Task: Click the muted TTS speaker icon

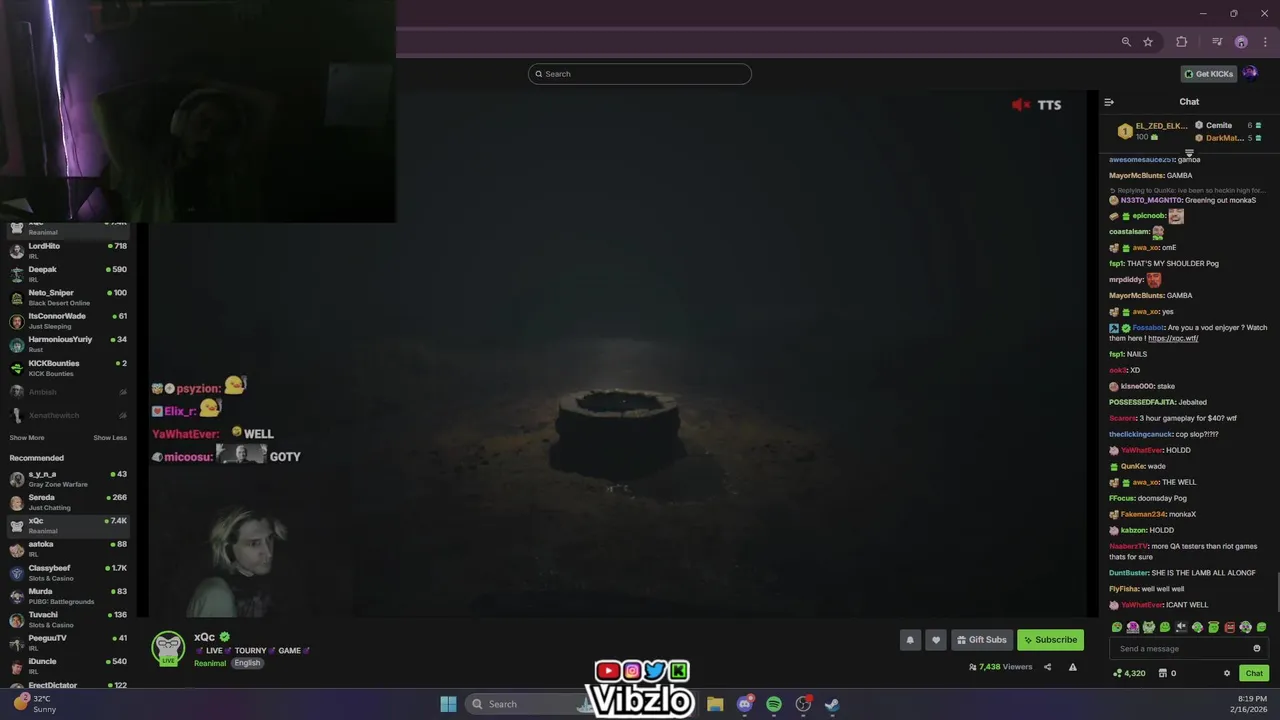Action: [x=1021, y=104]
